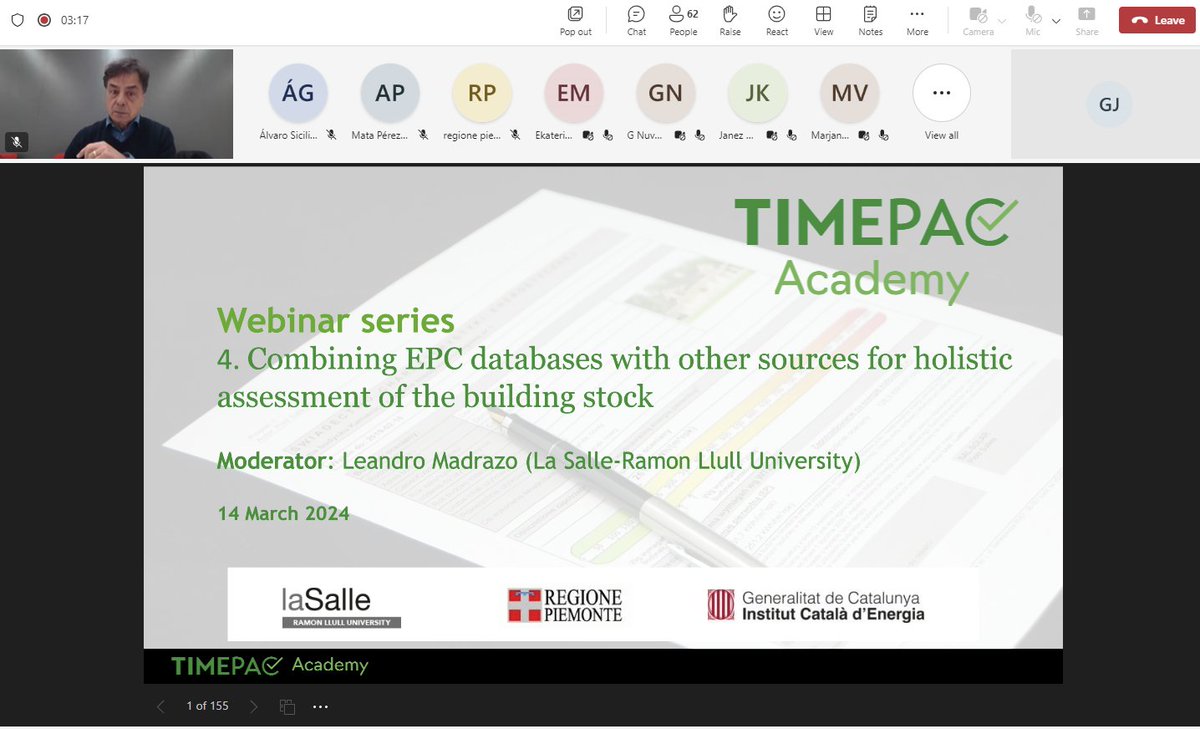Open meeting Notes
This screenshot has height=729, width=1200.
pos(870,20)
